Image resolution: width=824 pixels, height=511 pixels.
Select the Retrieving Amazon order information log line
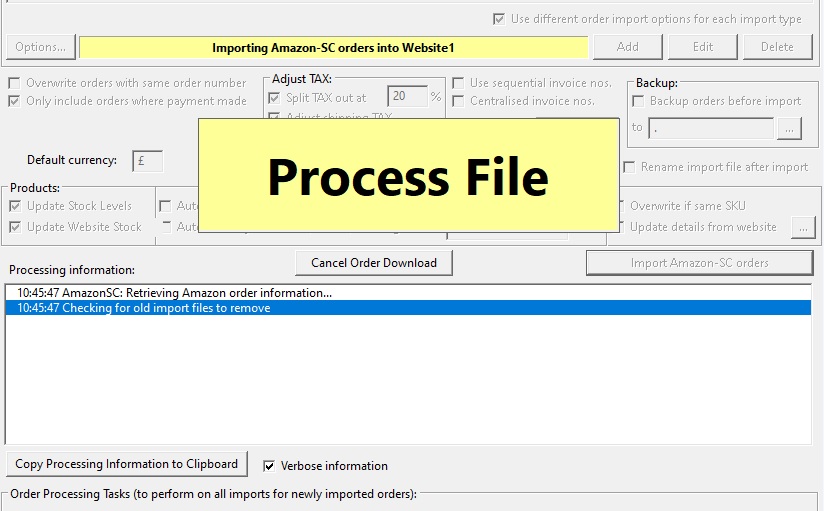point(408,293)
